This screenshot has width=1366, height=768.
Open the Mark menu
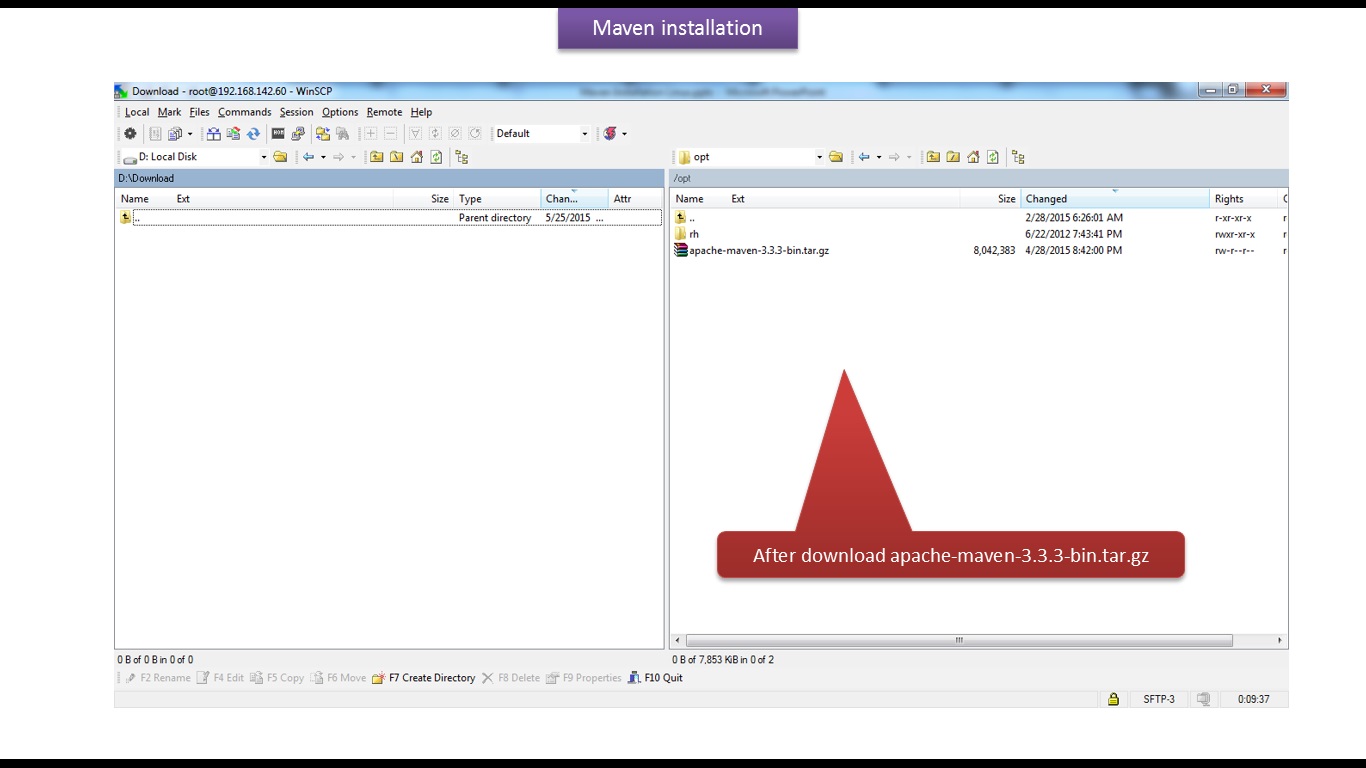(169, 112)
